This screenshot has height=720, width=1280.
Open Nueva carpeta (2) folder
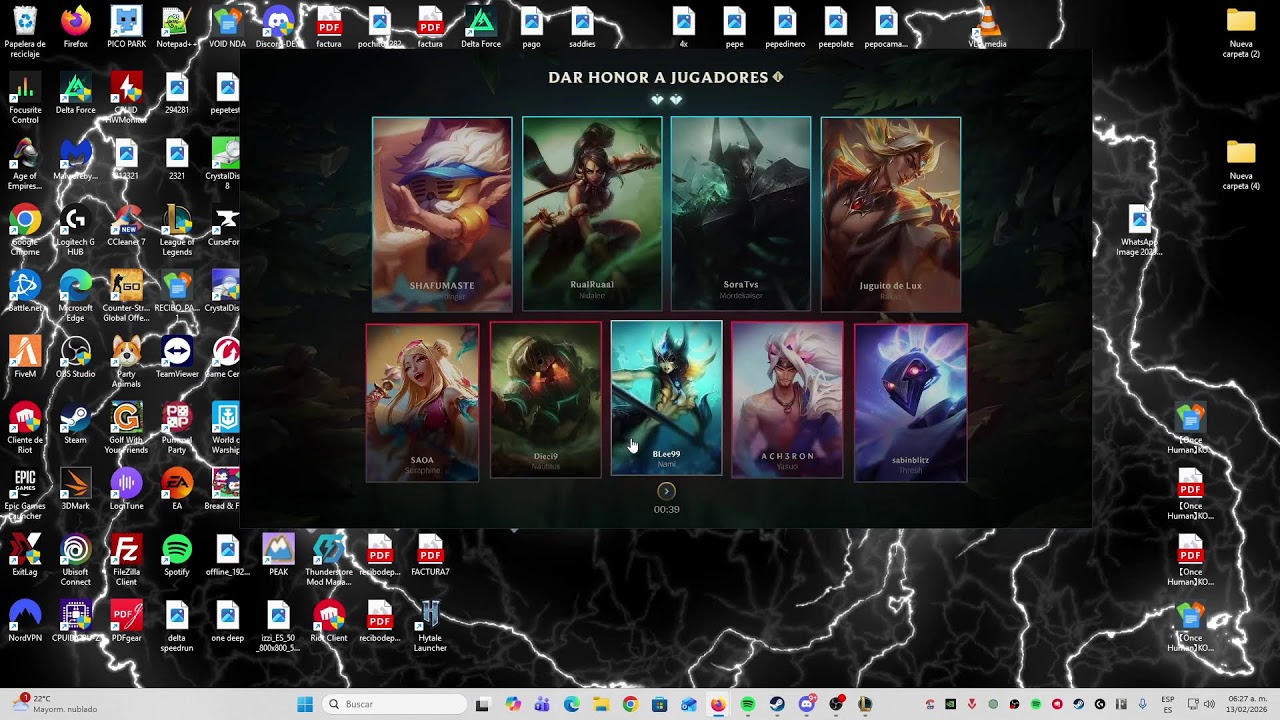1241,32
